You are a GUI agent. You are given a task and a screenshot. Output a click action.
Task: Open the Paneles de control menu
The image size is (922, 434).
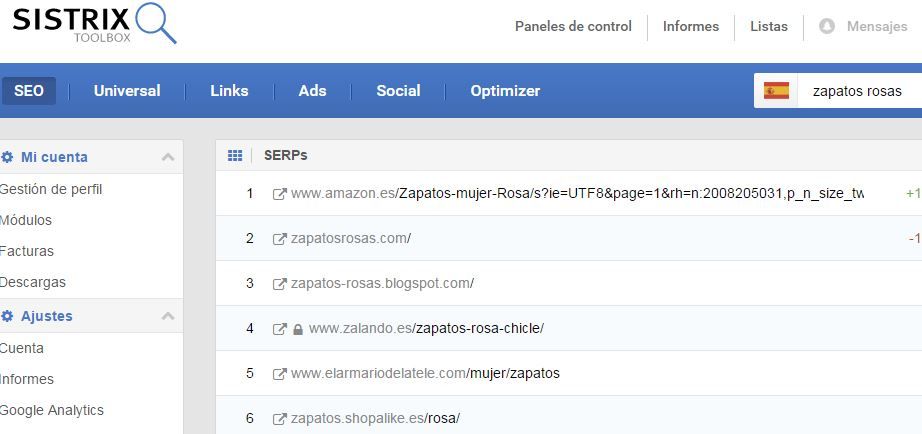573,27
